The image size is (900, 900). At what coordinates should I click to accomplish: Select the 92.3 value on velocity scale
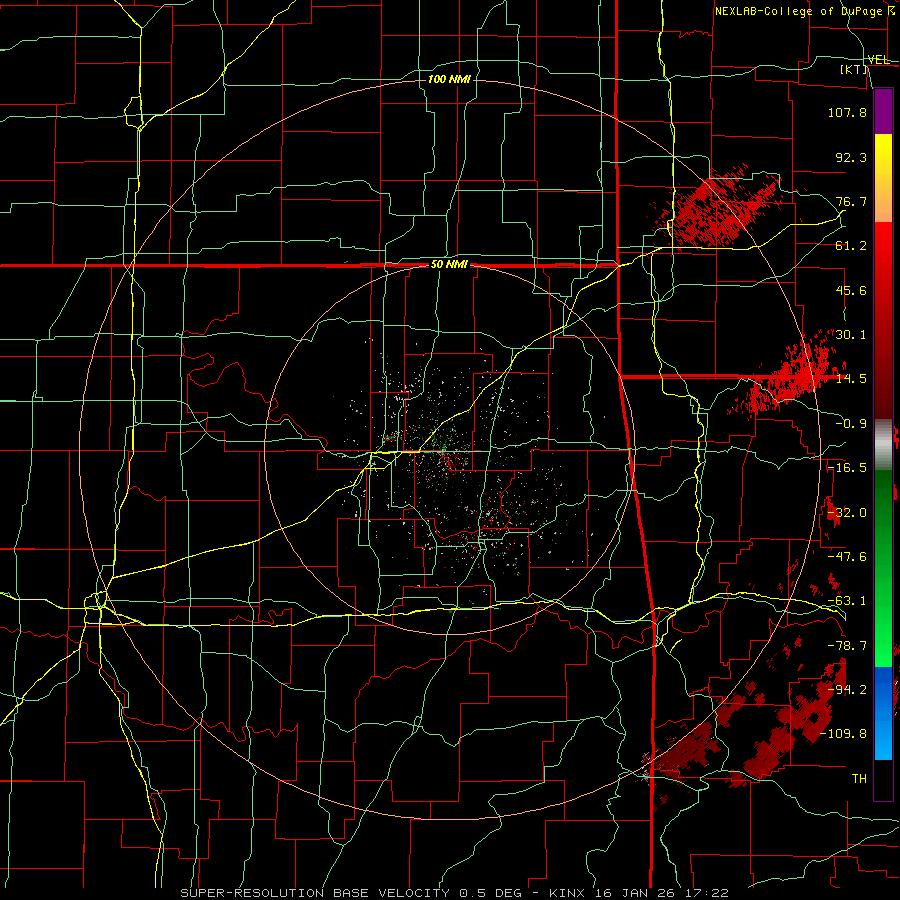pyautogui.click(x=851, y=157)
